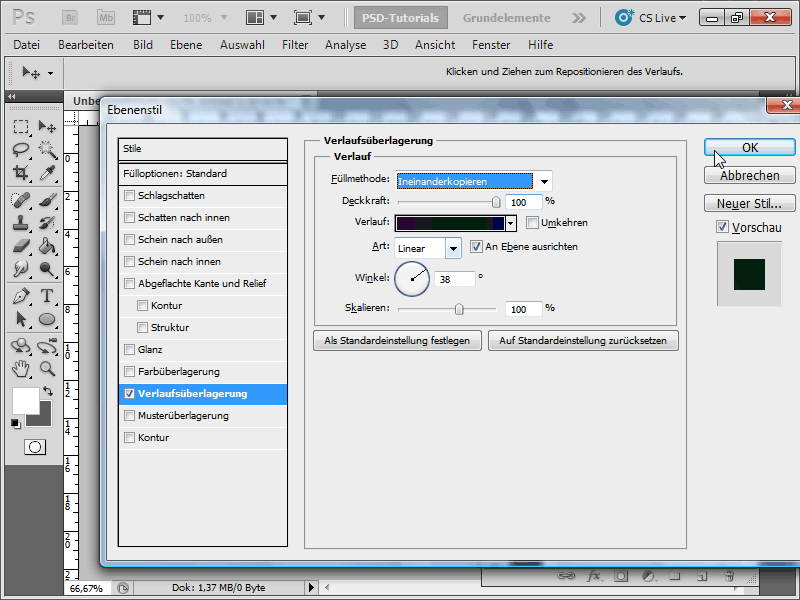This screenshot has height=600, width=800.
Task: Select the Clone Stamp tool
Action: click(21, 223)
